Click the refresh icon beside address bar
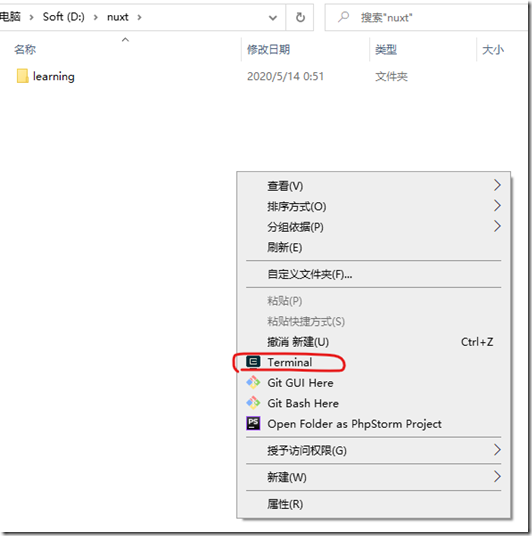Viewport: 532px width, 536px height. point(300,17)
